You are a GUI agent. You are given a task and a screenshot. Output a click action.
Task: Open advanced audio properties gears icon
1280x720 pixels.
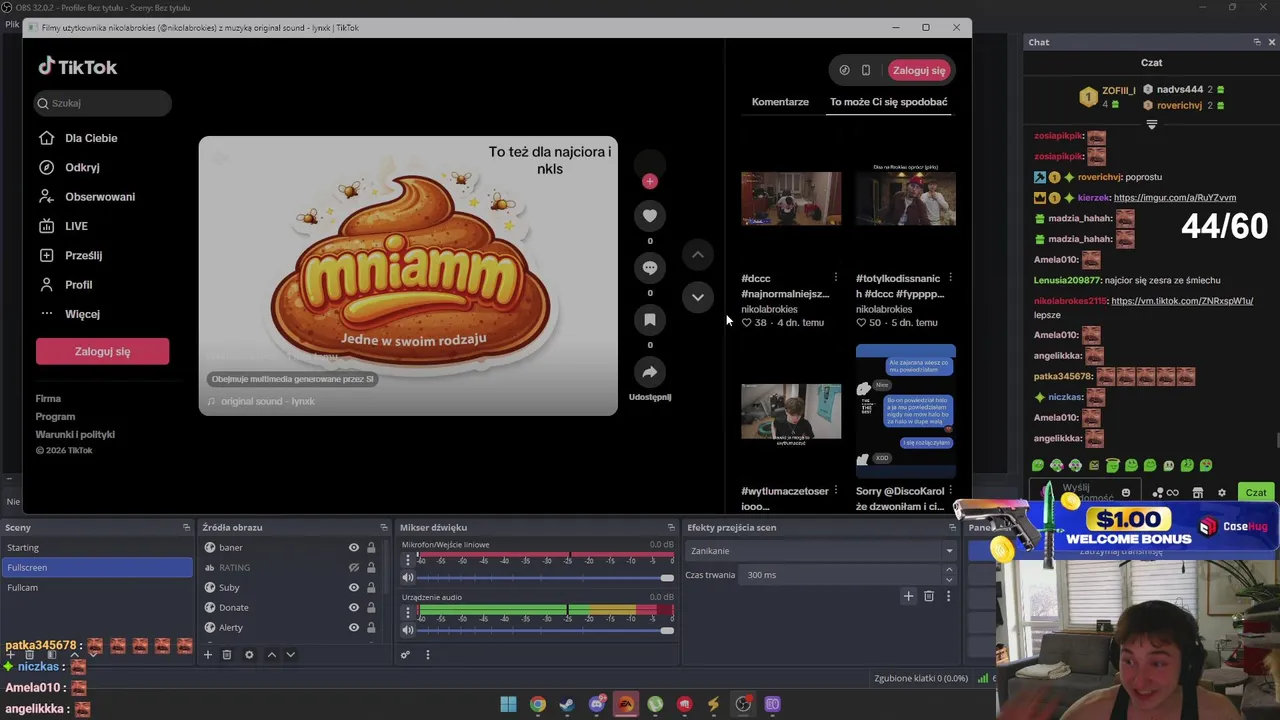[405, 655]
